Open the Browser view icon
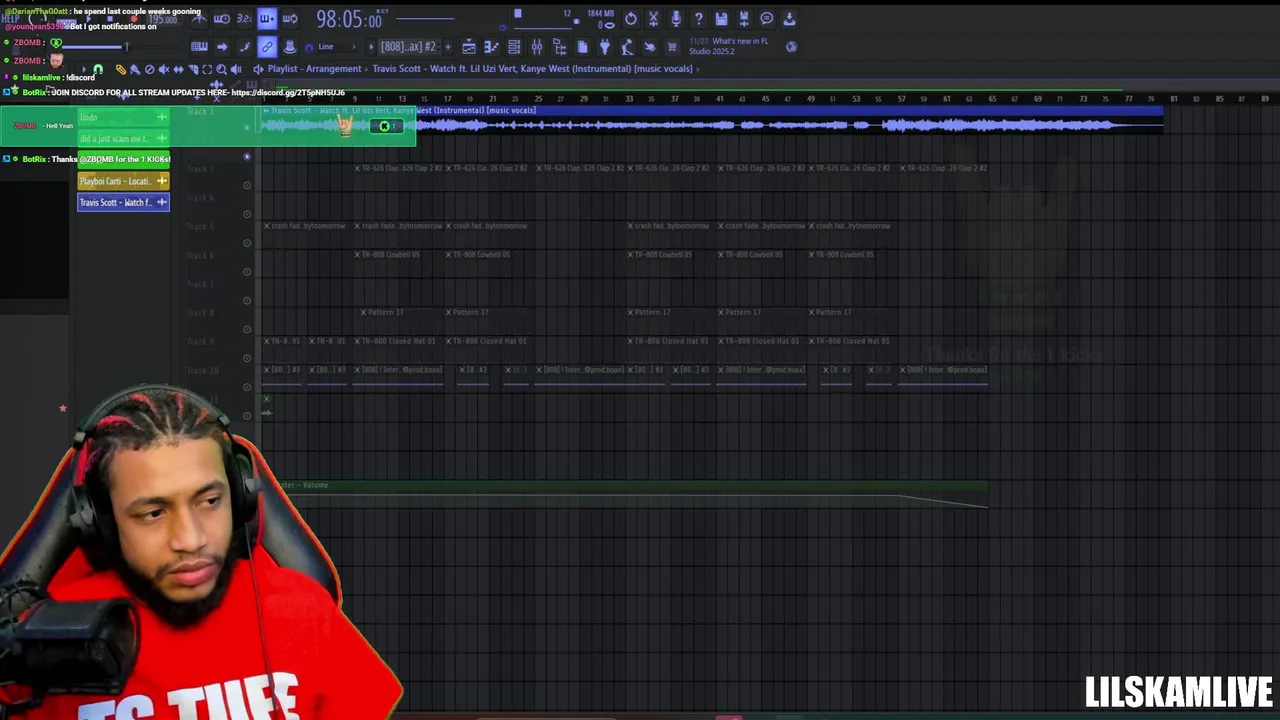1280x720 pixels. click(x=559, y=47)
